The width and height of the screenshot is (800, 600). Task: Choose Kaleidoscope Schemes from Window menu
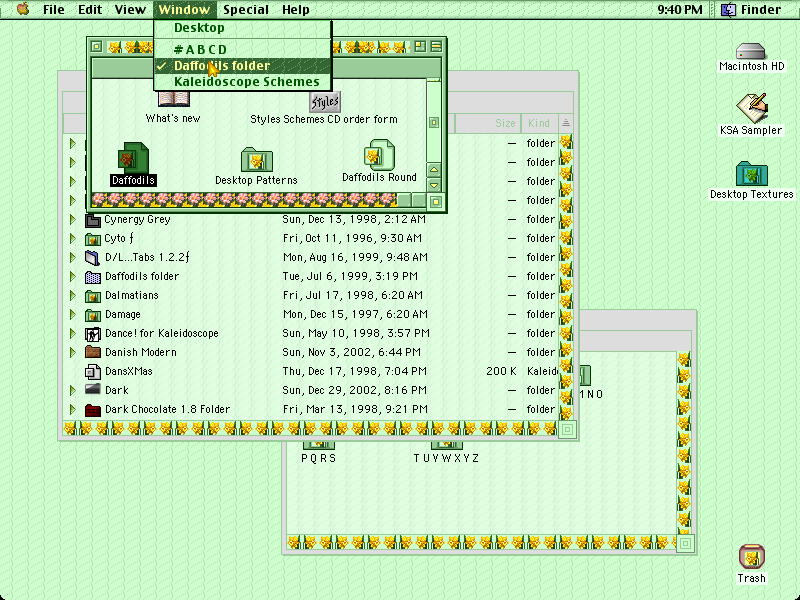coord(243,82)
